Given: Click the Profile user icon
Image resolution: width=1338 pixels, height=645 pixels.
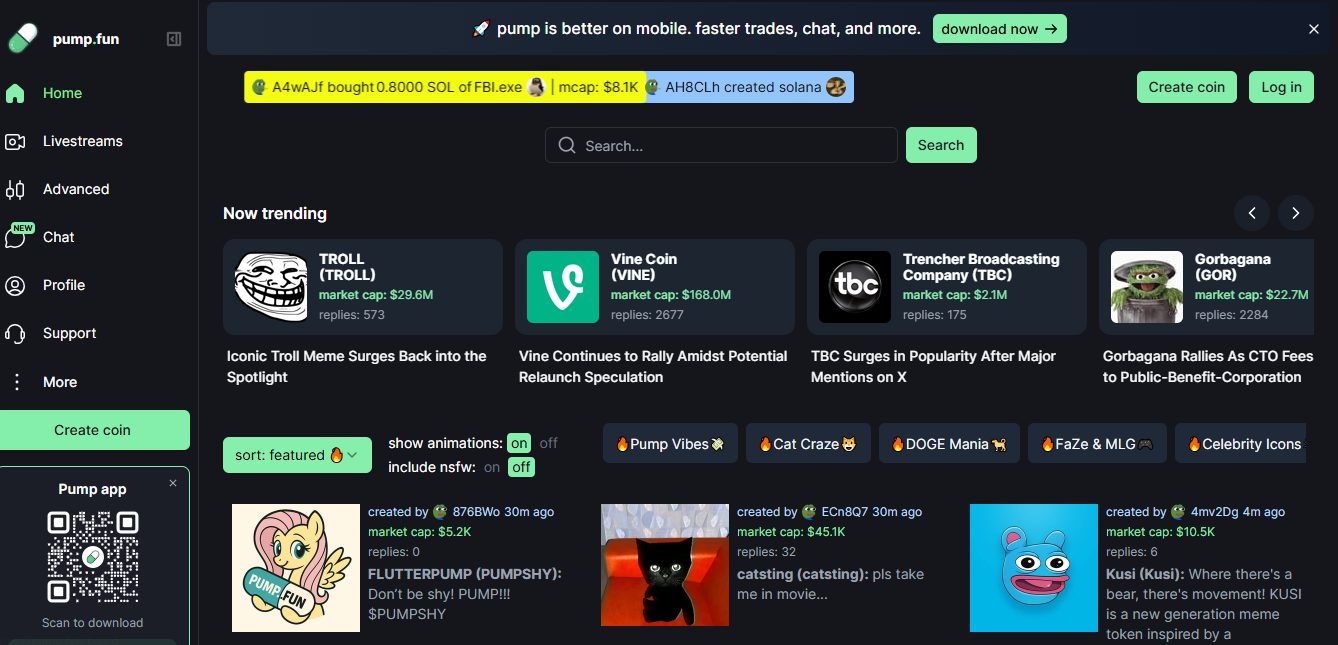Looking at the screenshot, I should click(x=15, y=285).
